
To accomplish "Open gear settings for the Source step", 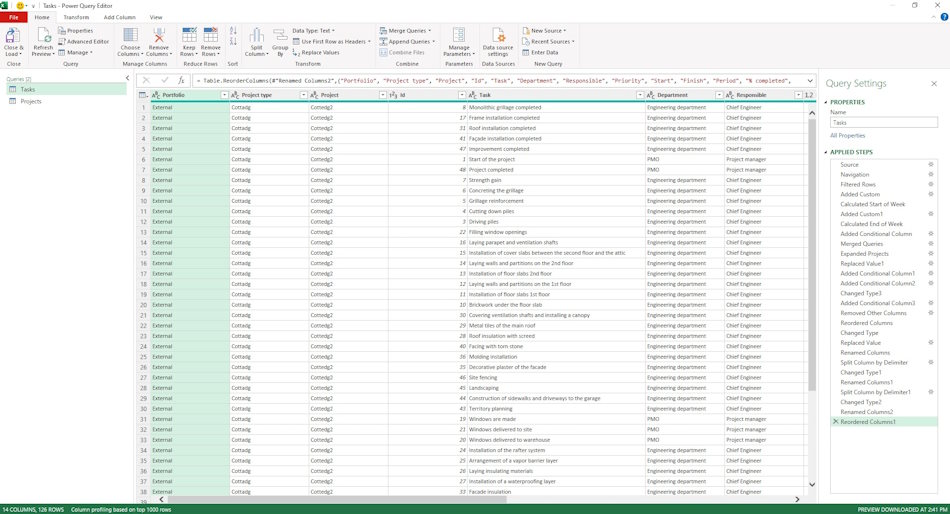I will [x=931, y=164].
